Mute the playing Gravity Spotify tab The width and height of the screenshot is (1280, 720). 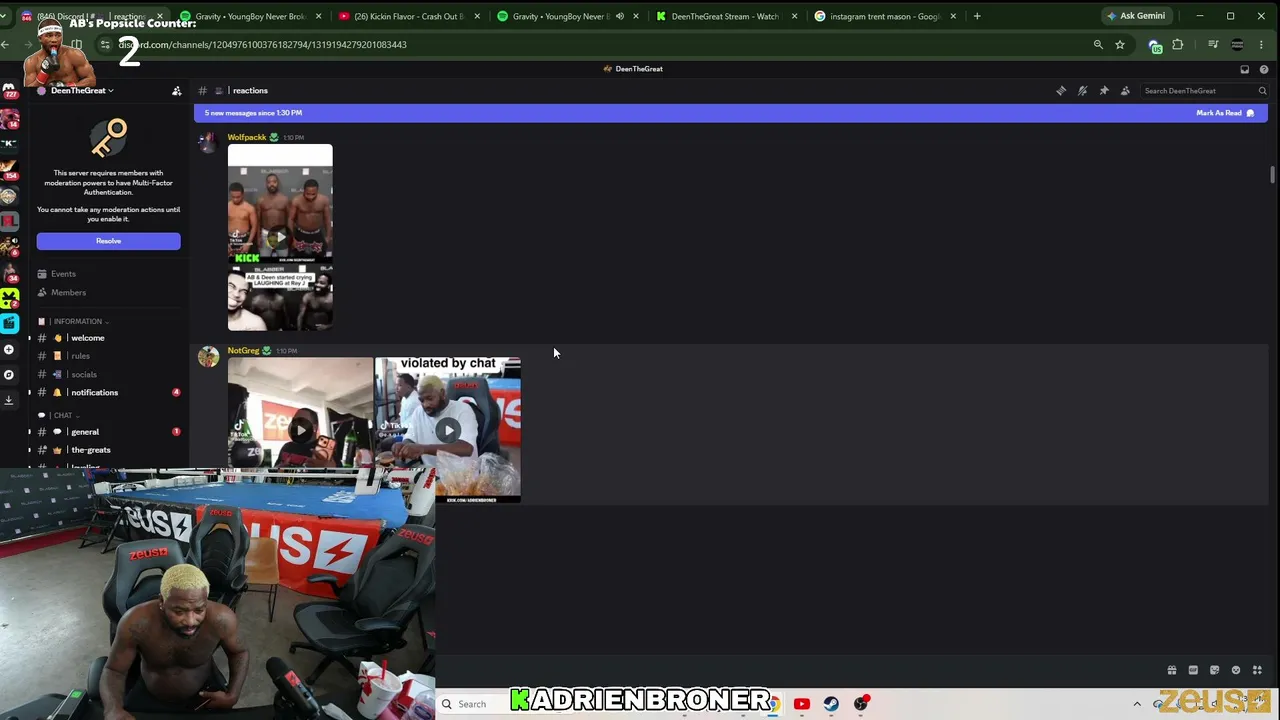[620, 16]
